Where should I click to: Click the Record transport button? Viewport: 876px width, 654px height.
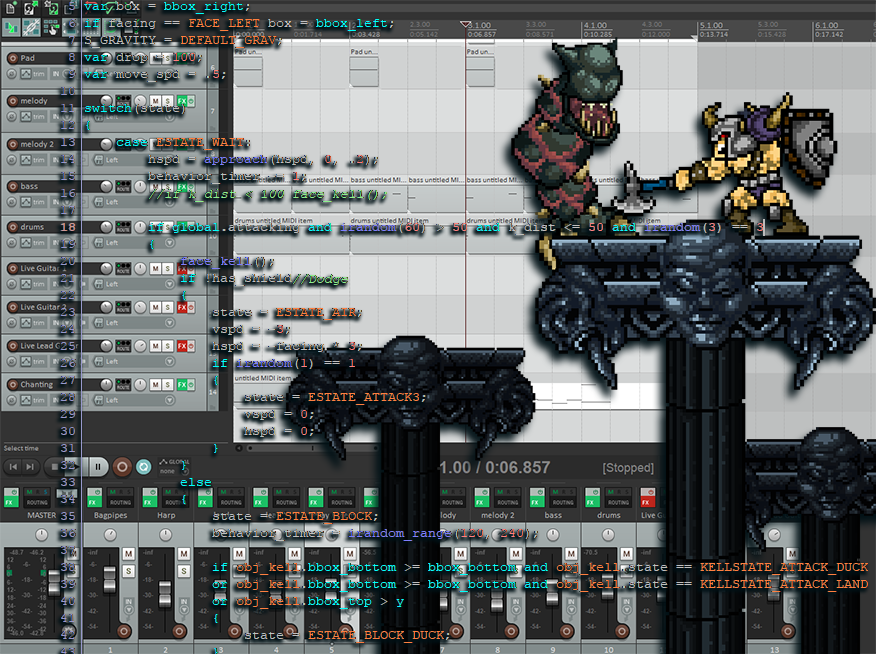point(122,467)
